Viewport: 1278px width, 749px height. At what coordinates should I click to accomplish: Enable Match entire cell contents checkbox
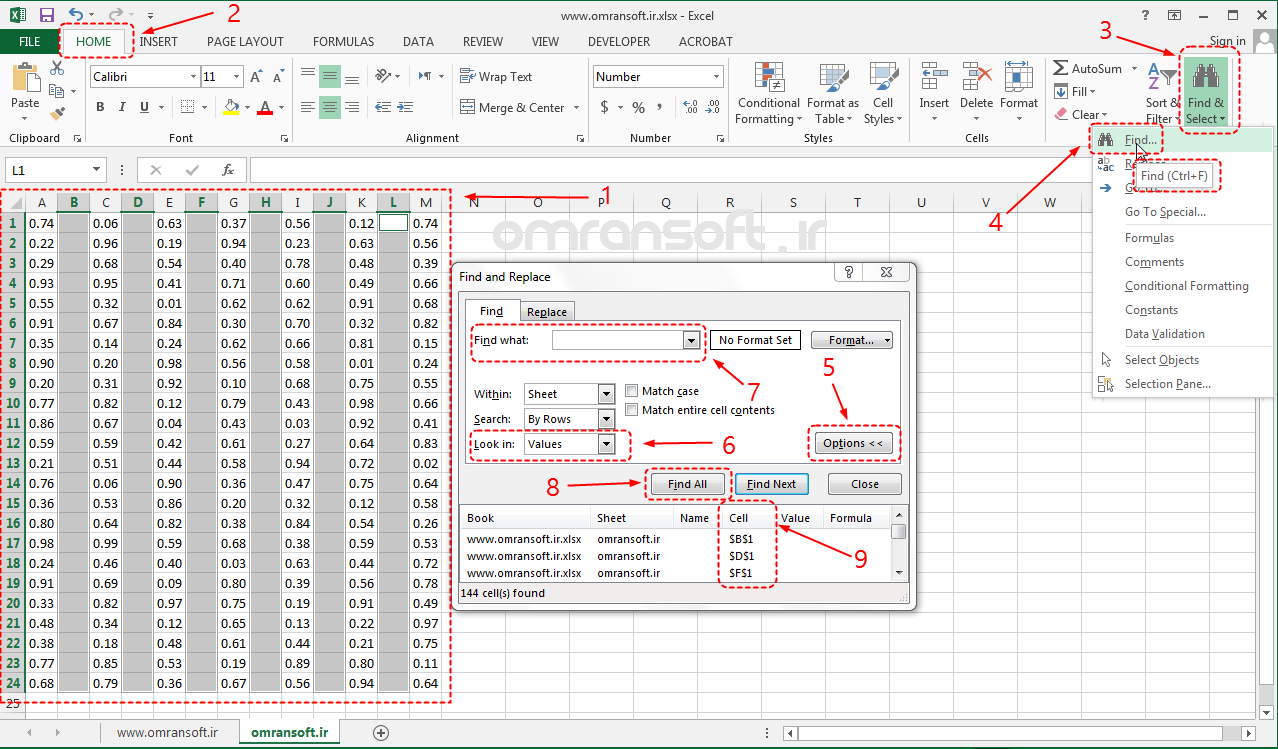tap(632, 410)
